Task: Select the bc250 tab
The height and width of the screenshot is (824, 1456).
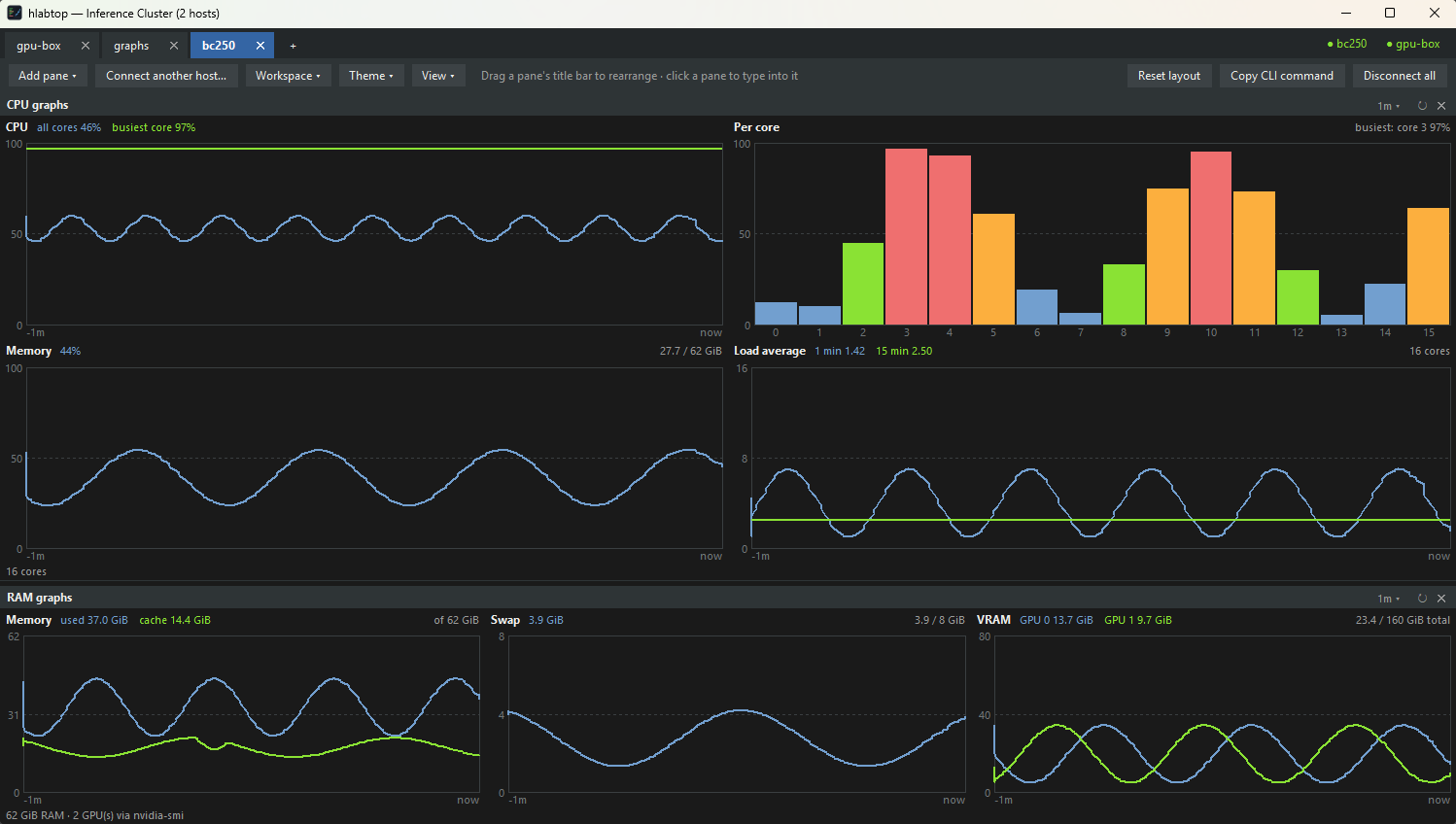Action: pyautogui.click(x=219, y=46)
